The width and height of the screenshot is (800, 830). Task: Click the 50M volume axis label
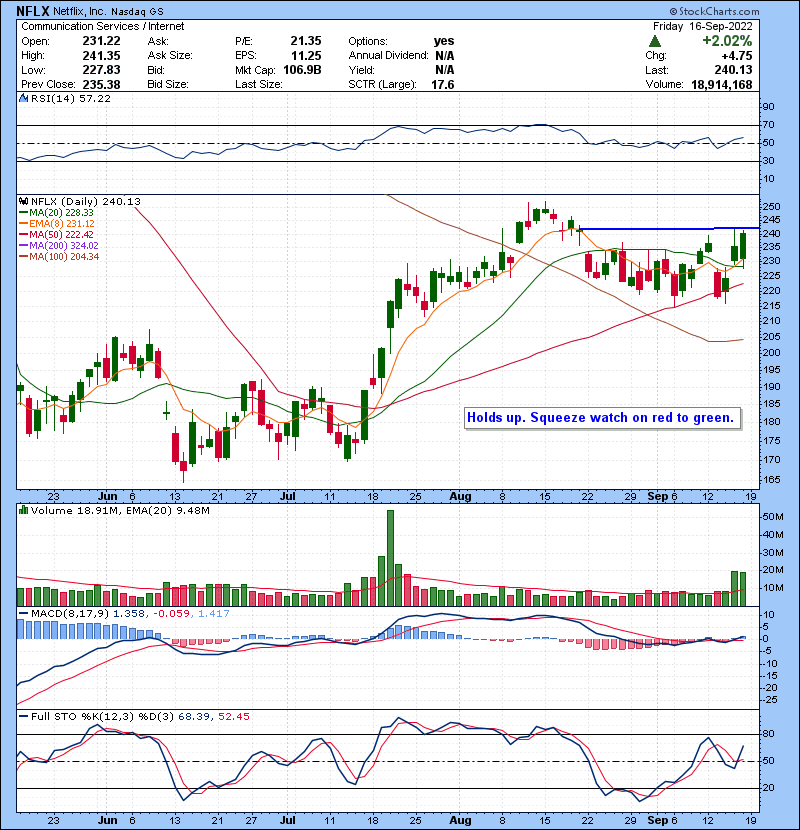pos(772,517)
